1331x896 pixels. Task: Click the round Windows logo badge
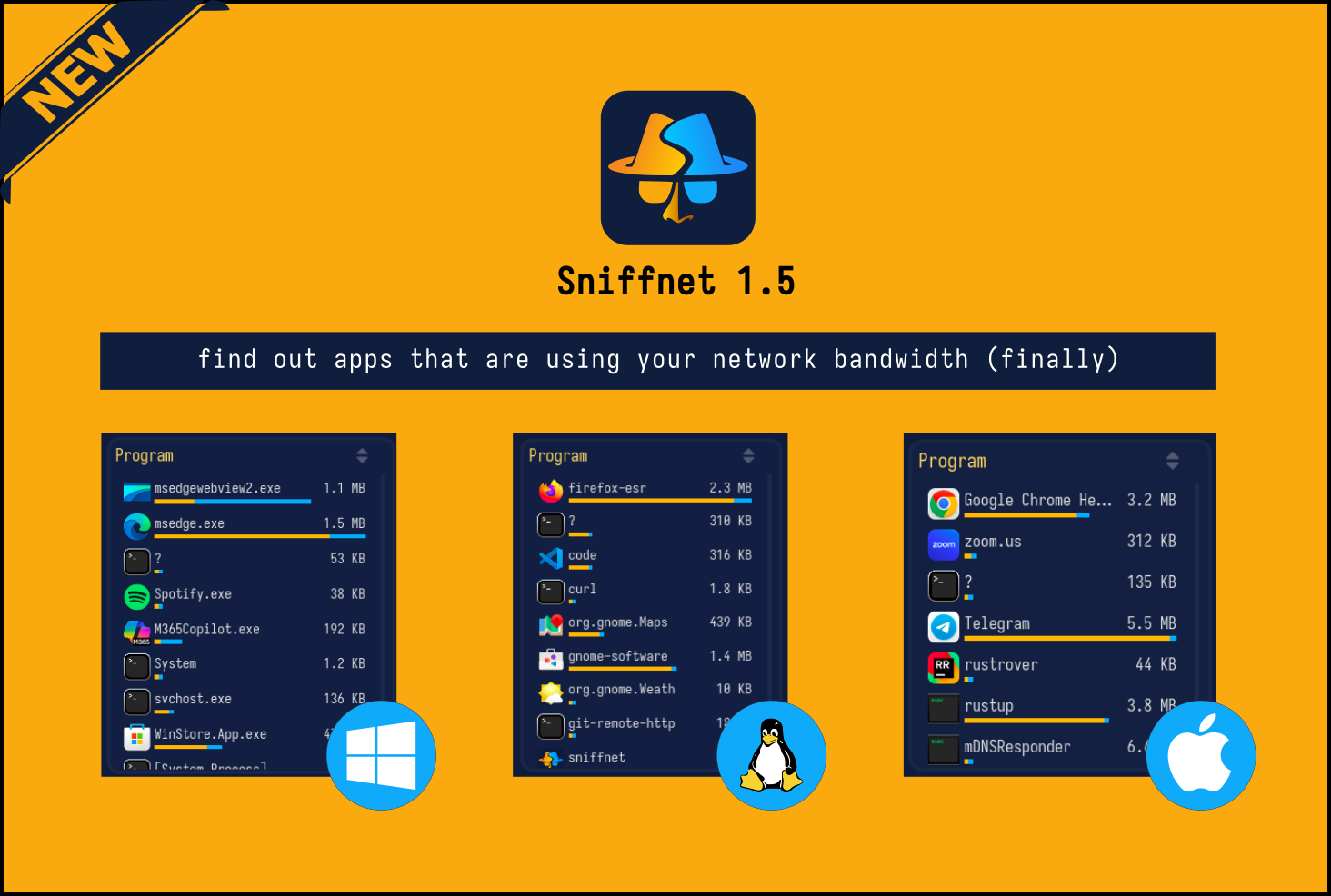pyautogui.click(x=381, y=755)
